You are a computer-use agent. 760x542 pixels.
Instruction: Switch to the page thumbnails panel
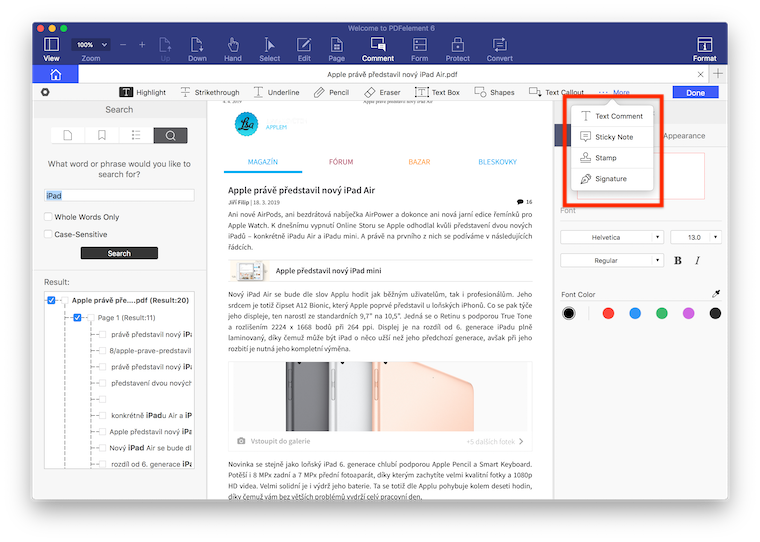tap(68, 135)
